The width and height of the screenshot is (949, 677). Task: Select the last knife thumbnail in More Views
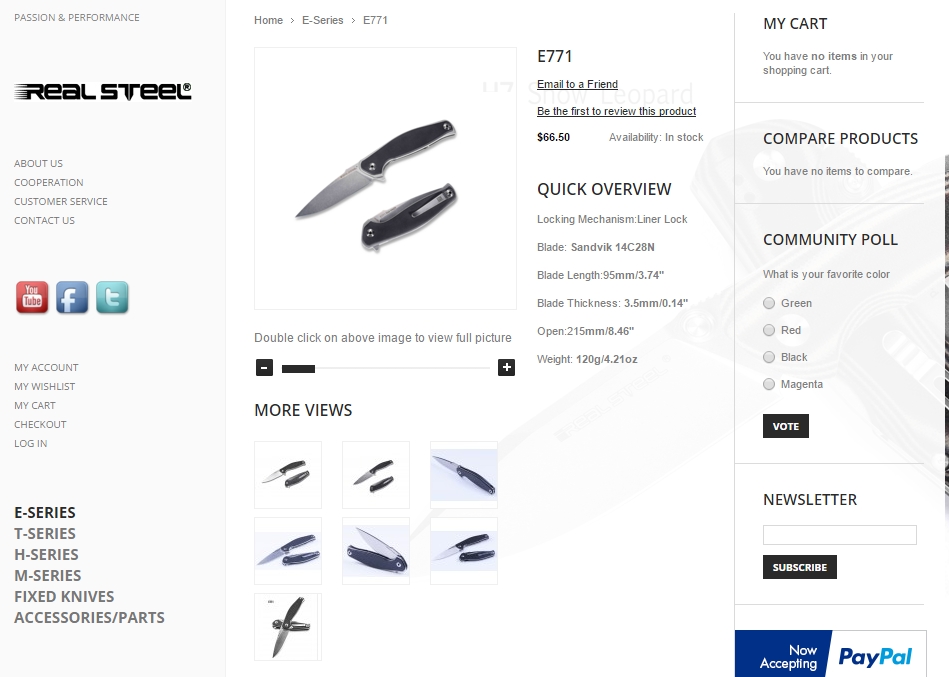[288, 627]
